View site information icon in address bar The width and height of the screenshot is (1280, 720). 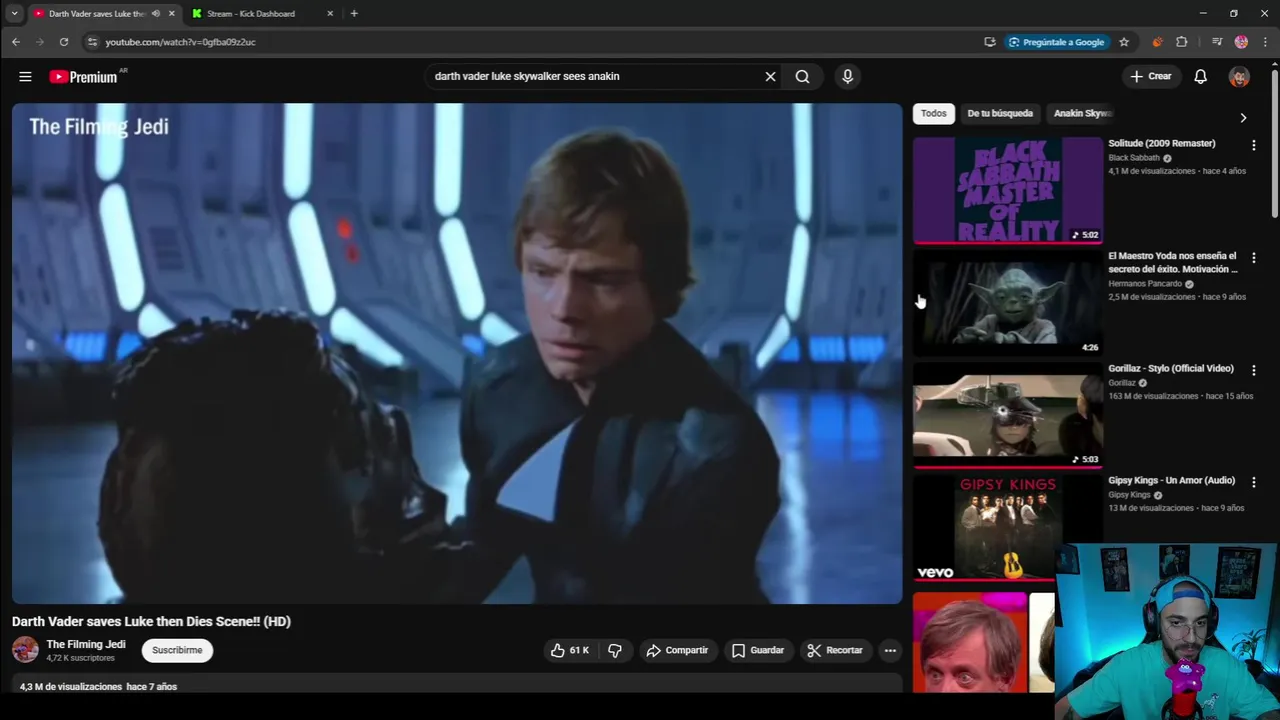[x=92, y=42]
